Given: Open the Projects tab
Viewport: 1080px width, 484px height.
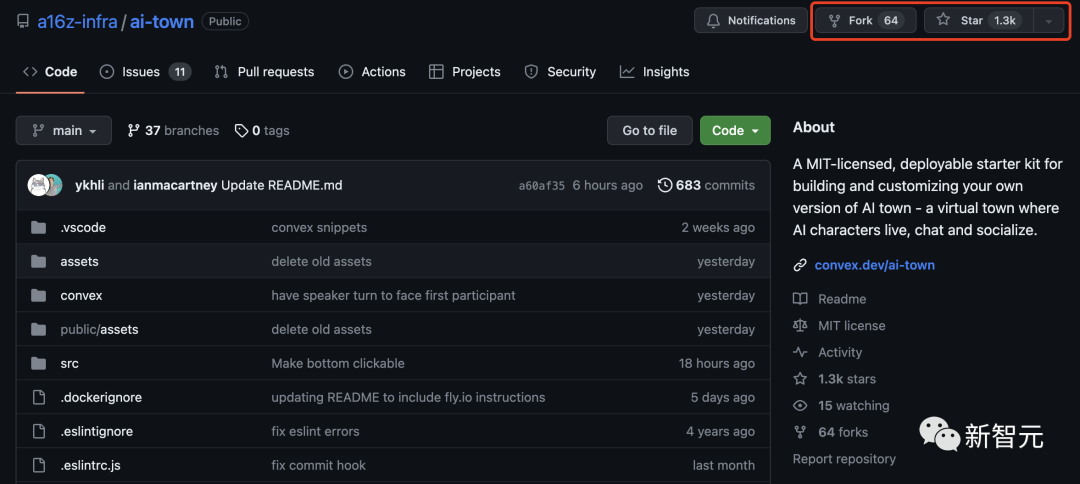Looking at the screenshot, I should pos(464,72).
